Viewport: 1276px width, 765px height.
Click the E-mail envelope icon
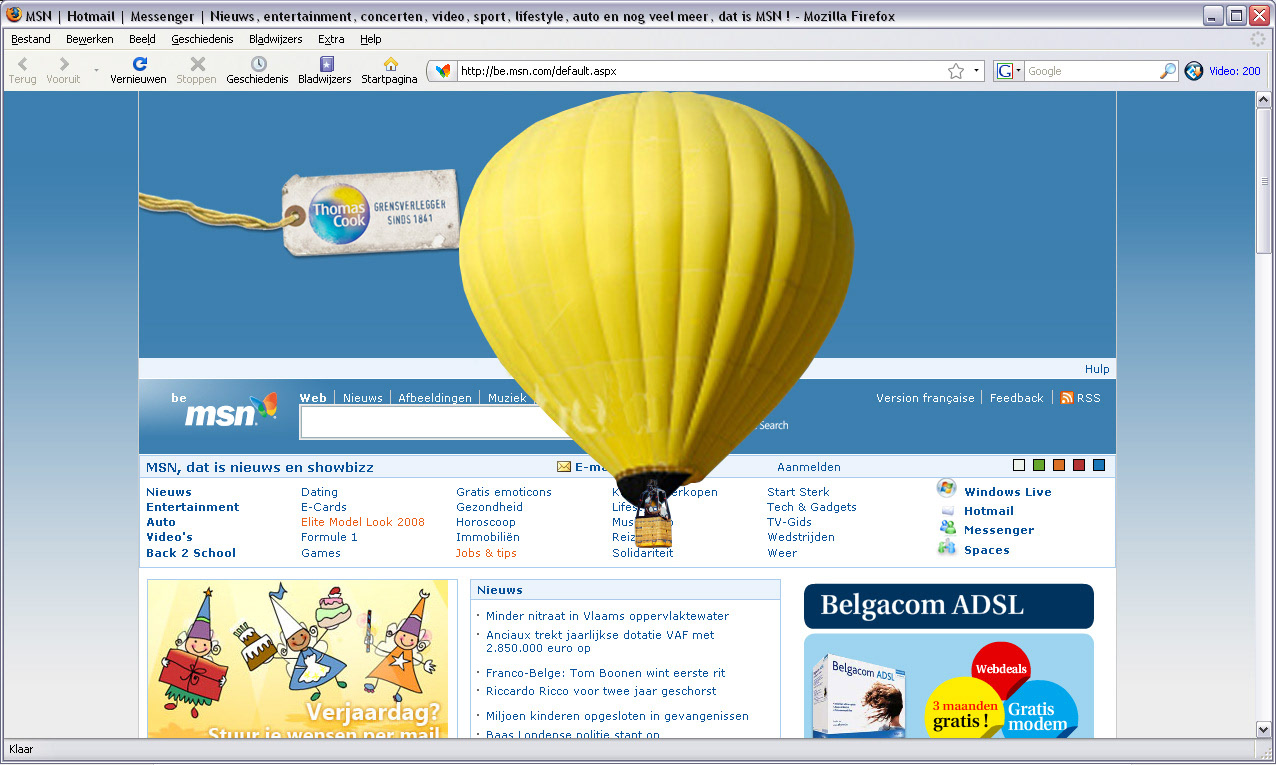564,467
